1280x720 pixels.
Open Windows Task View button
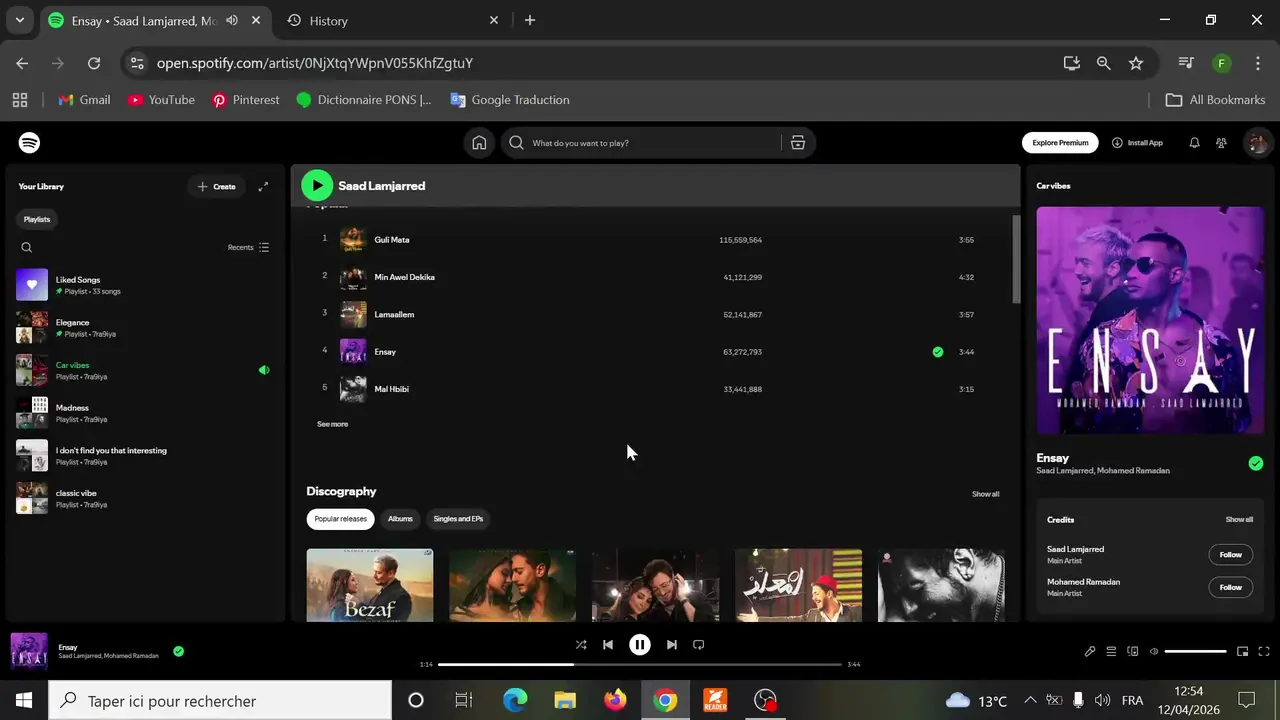pos(464,700)
